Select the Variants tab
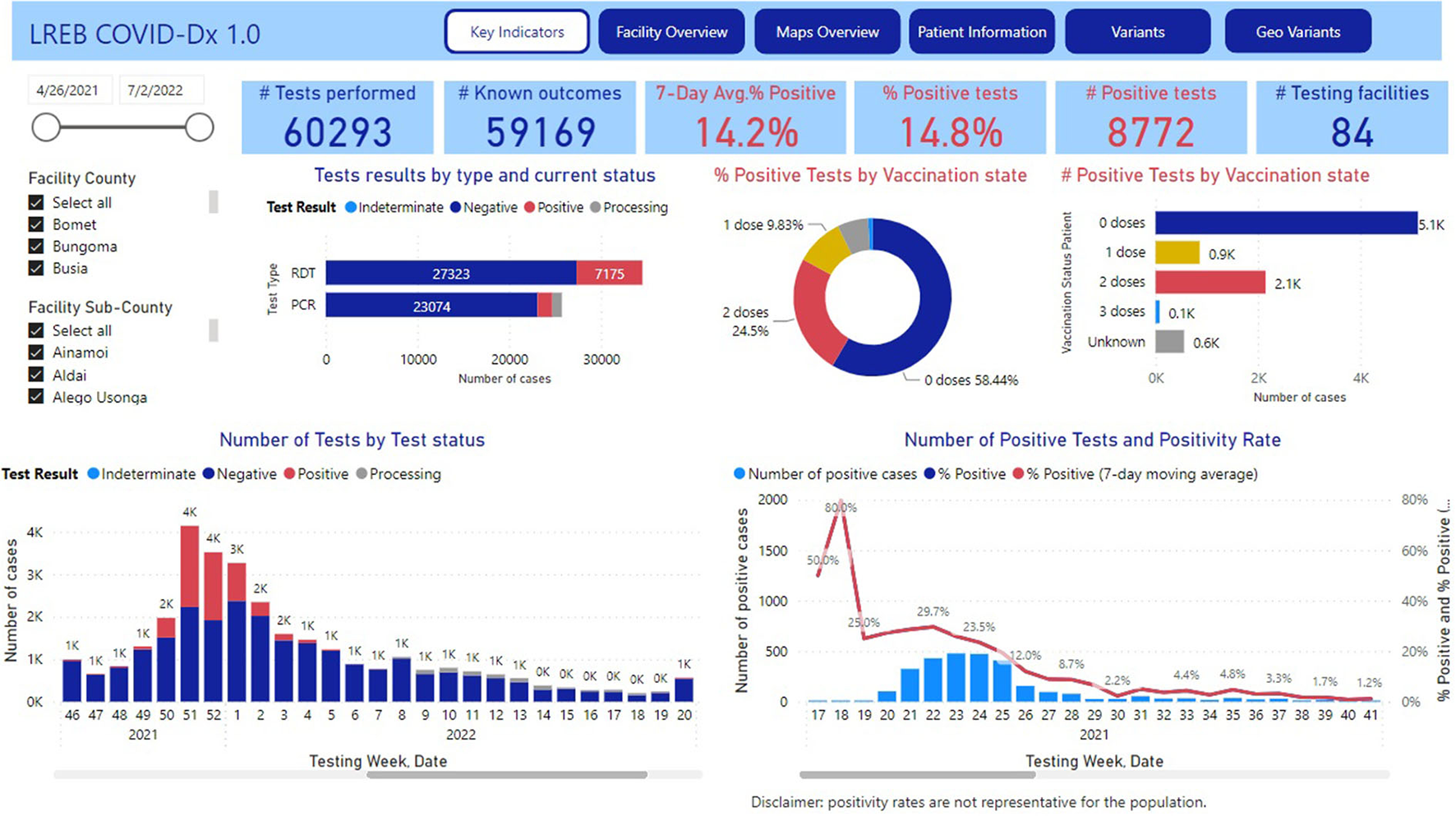This screenshot has height=816, width=1456. click(1137, 32)
